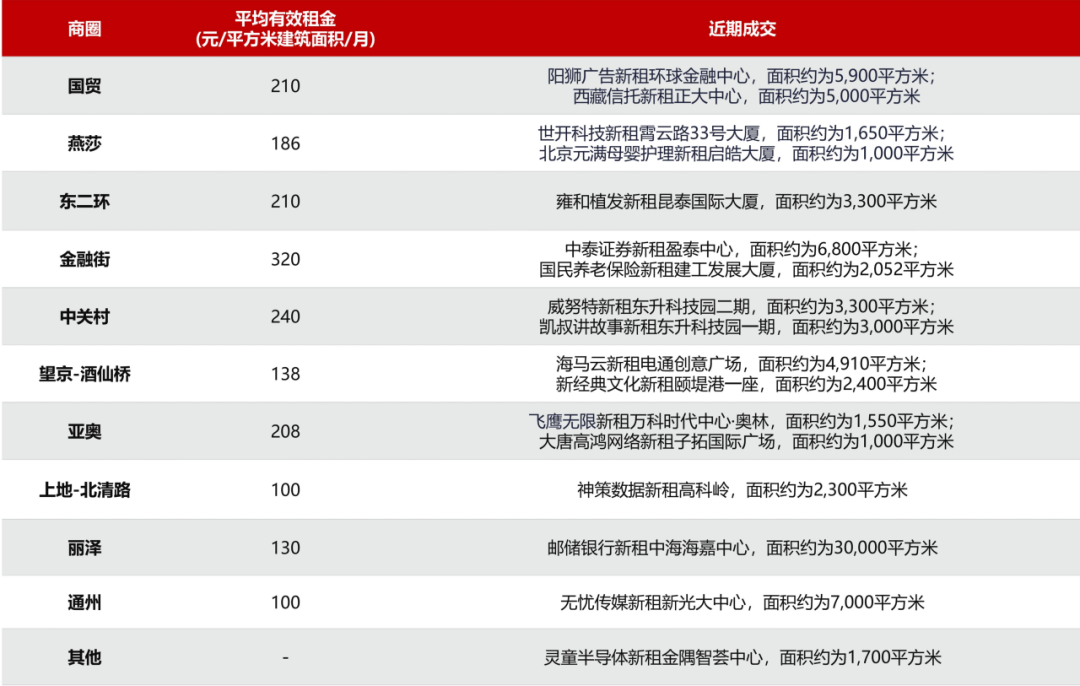Click the 西藏信托新租正大中心 transaction line

[747, 96]
